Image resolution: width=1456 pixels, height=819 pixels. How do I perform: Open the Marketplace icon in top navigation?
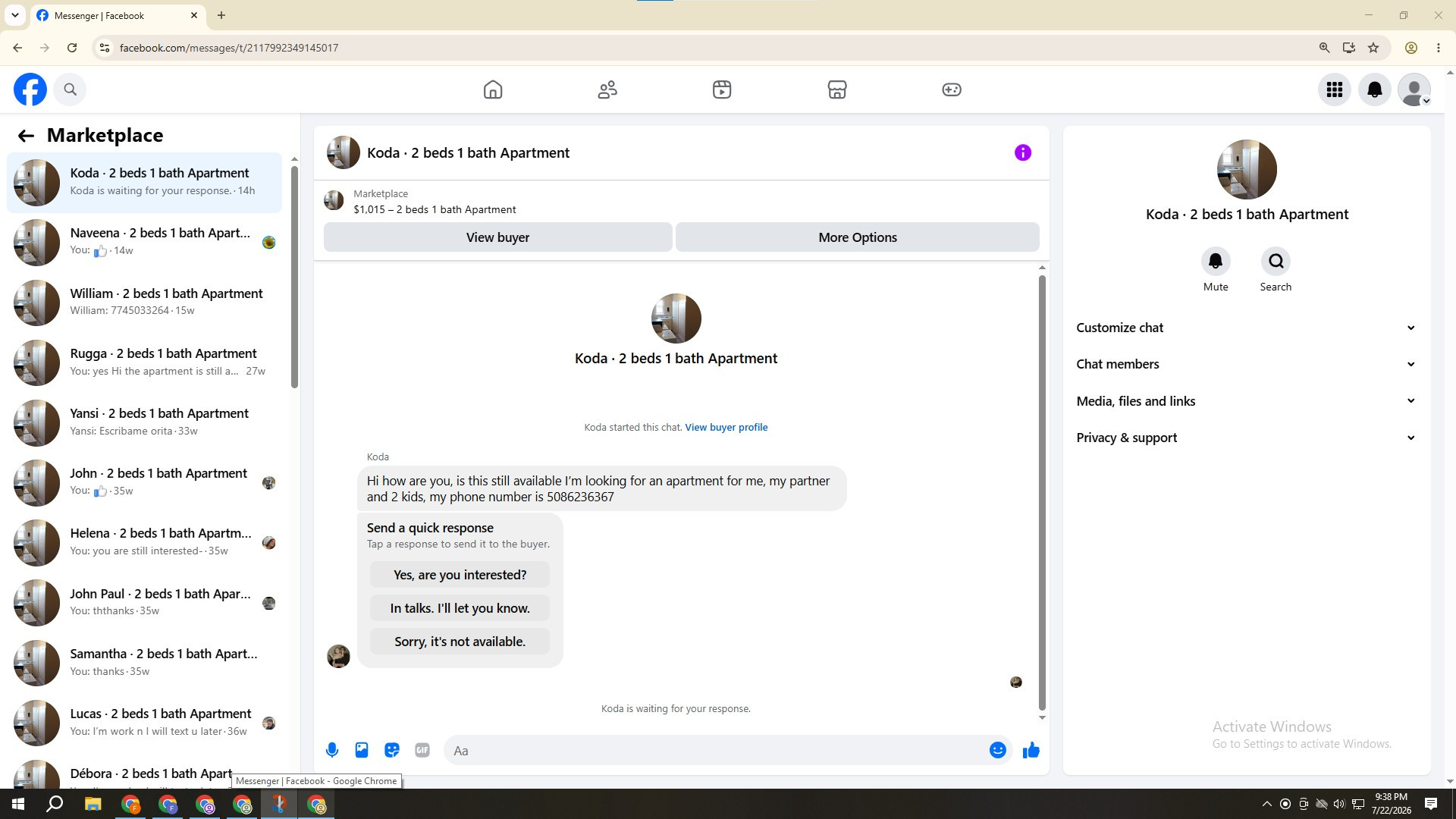[x=836, y=89]
